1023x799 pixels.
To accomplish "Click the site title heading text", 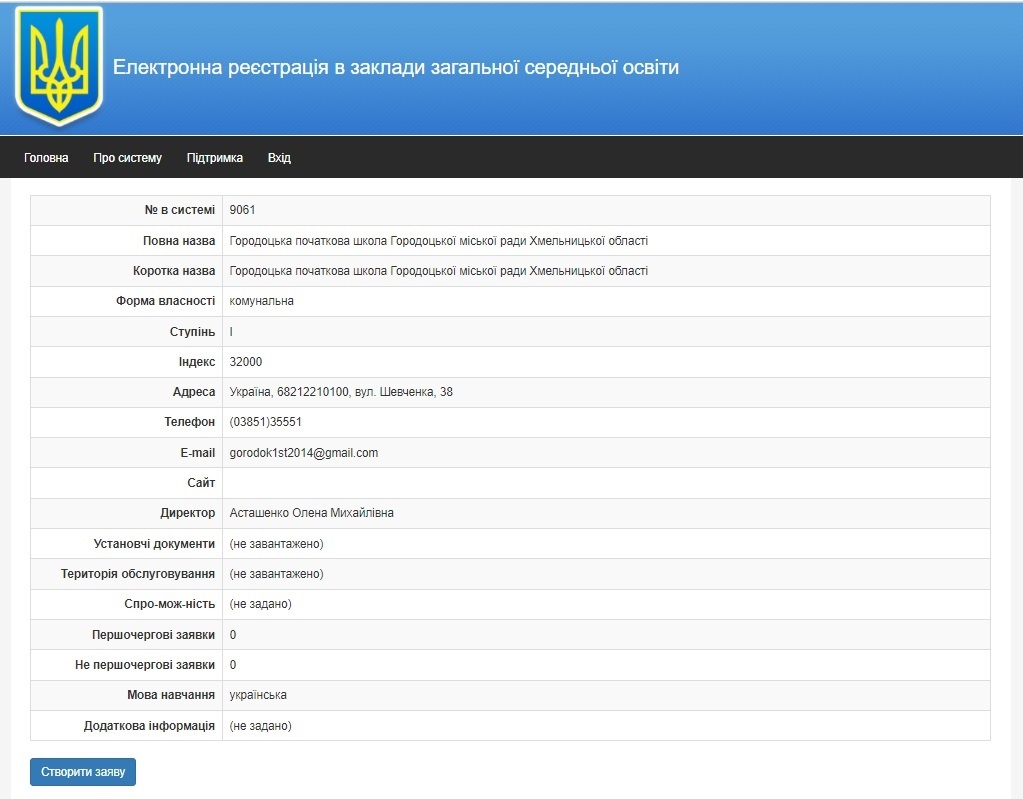I will click(x=396, y=67).
